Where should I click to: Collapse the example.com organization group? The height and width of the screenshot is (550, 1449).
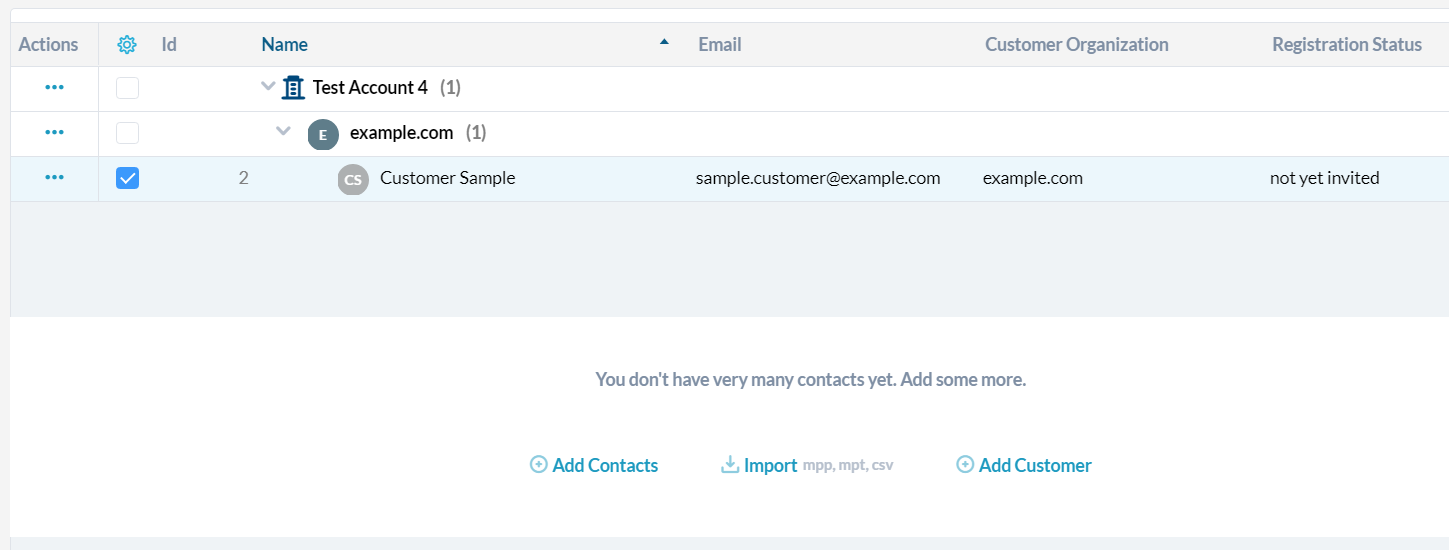tap(284, 132)
